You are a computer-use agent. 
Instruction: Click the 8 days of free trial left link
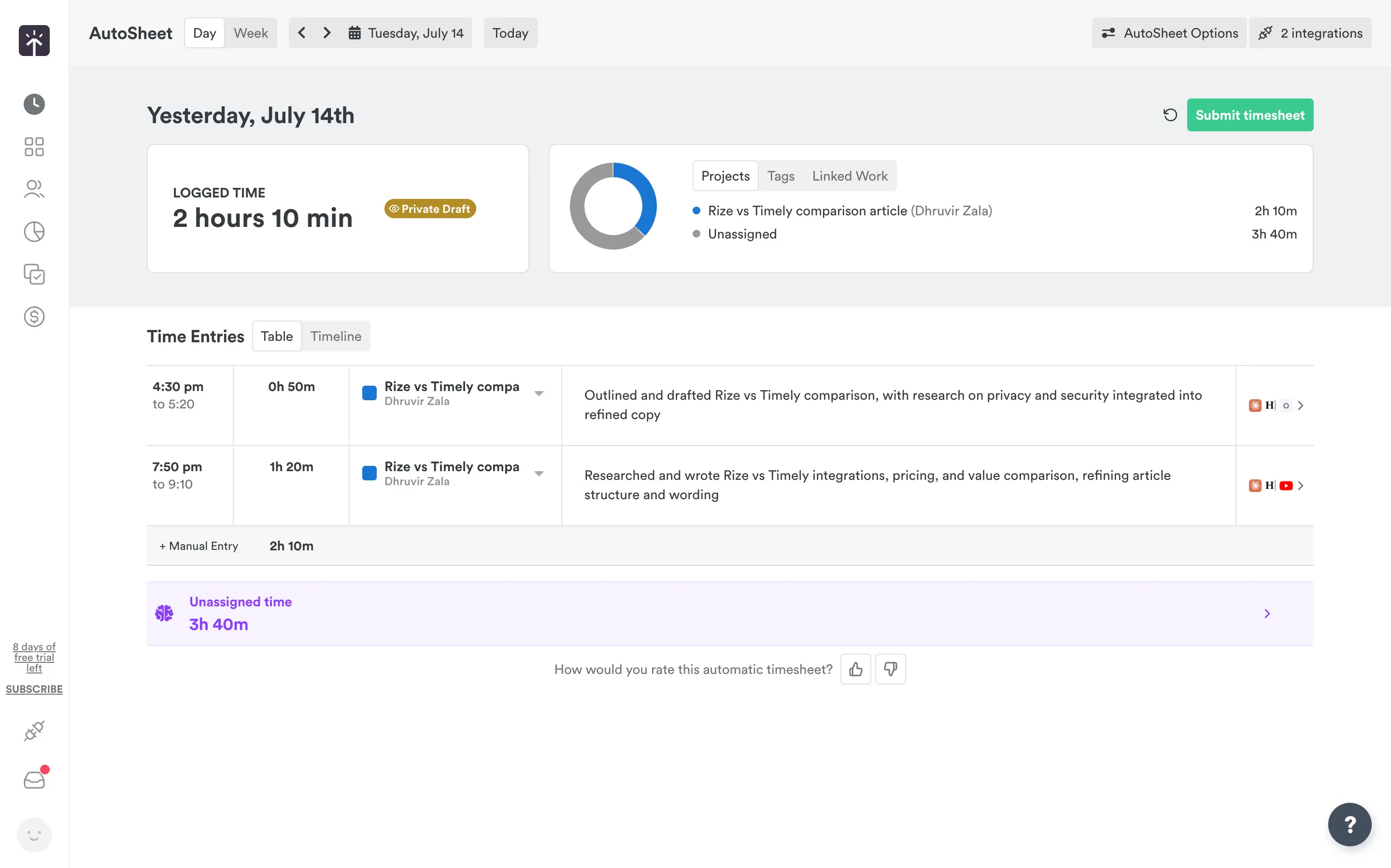point(34,658)
